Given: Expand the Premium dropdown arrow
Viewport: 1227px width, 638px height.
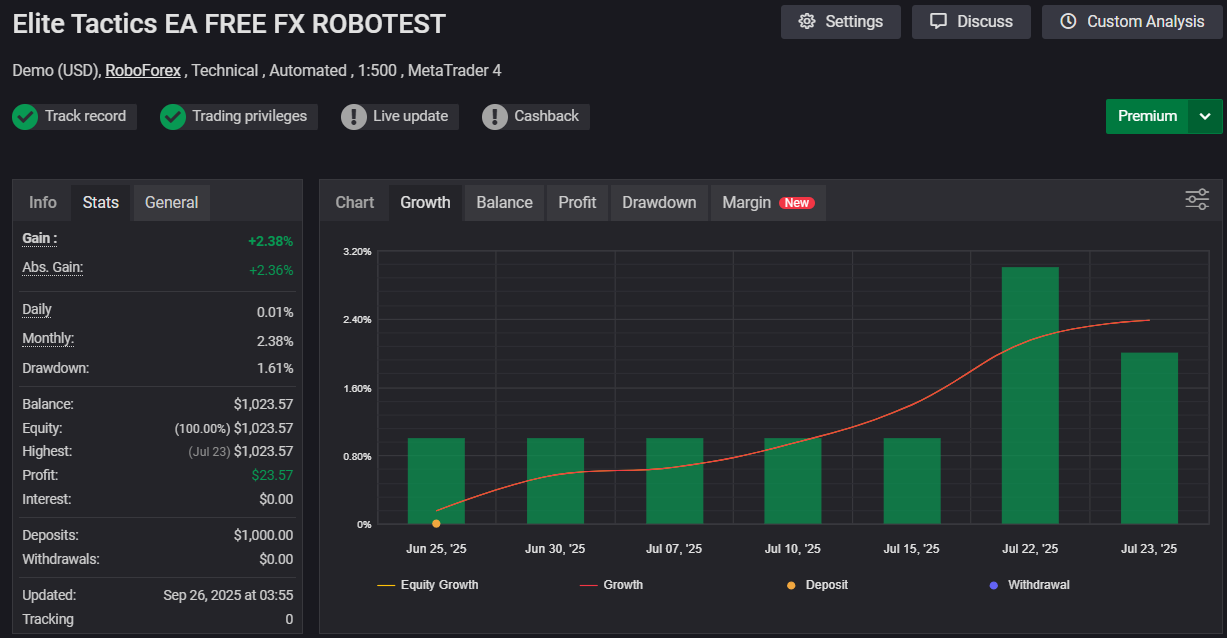Looking at the screenshot, I should (1205, 116).
